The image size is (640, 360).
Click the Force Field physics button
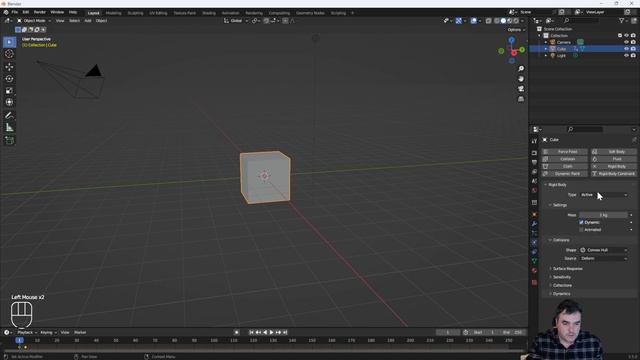565,151
